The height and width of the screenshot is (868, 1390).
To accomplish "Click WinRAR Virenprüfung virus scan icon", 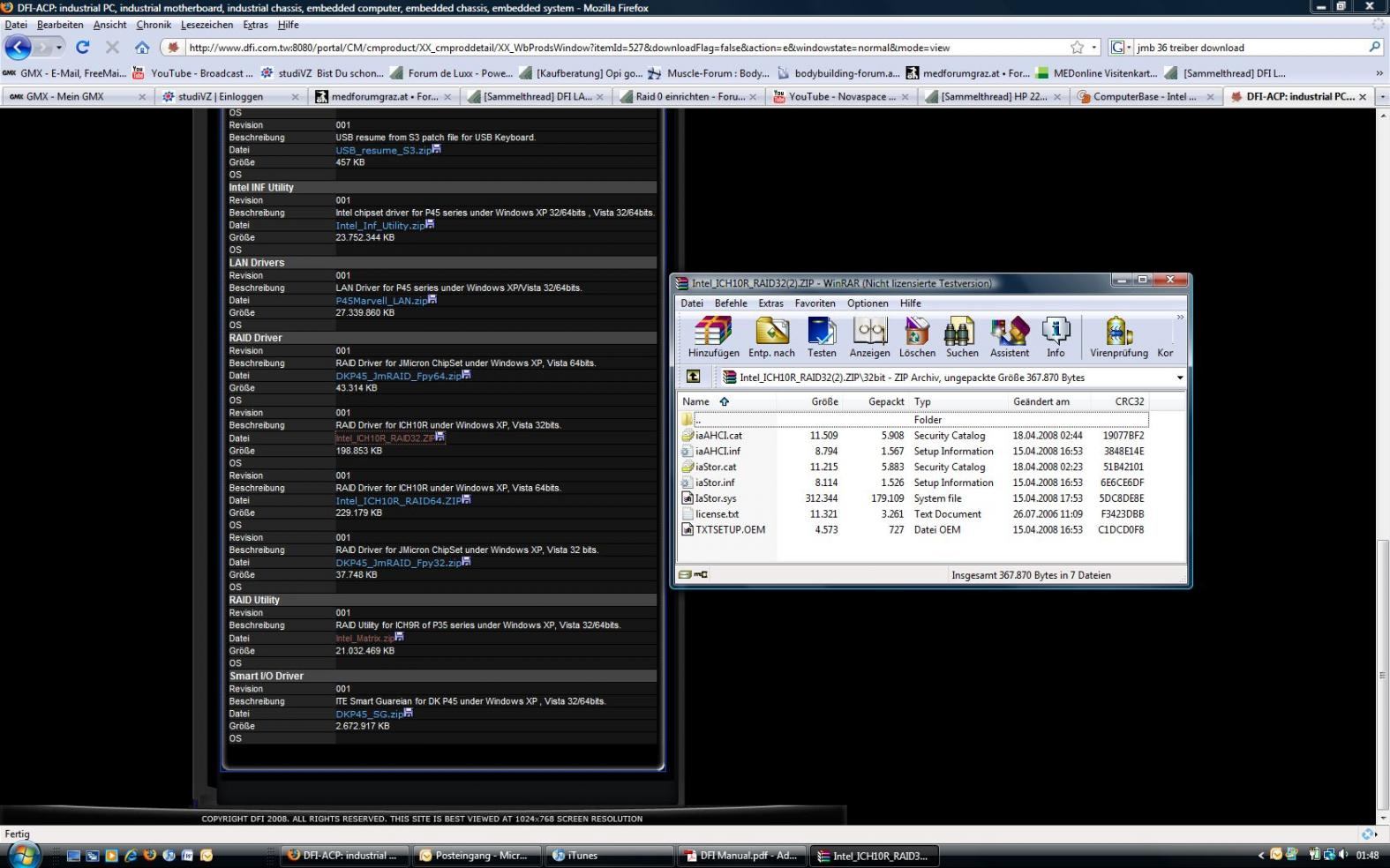I will (1118, 337).
